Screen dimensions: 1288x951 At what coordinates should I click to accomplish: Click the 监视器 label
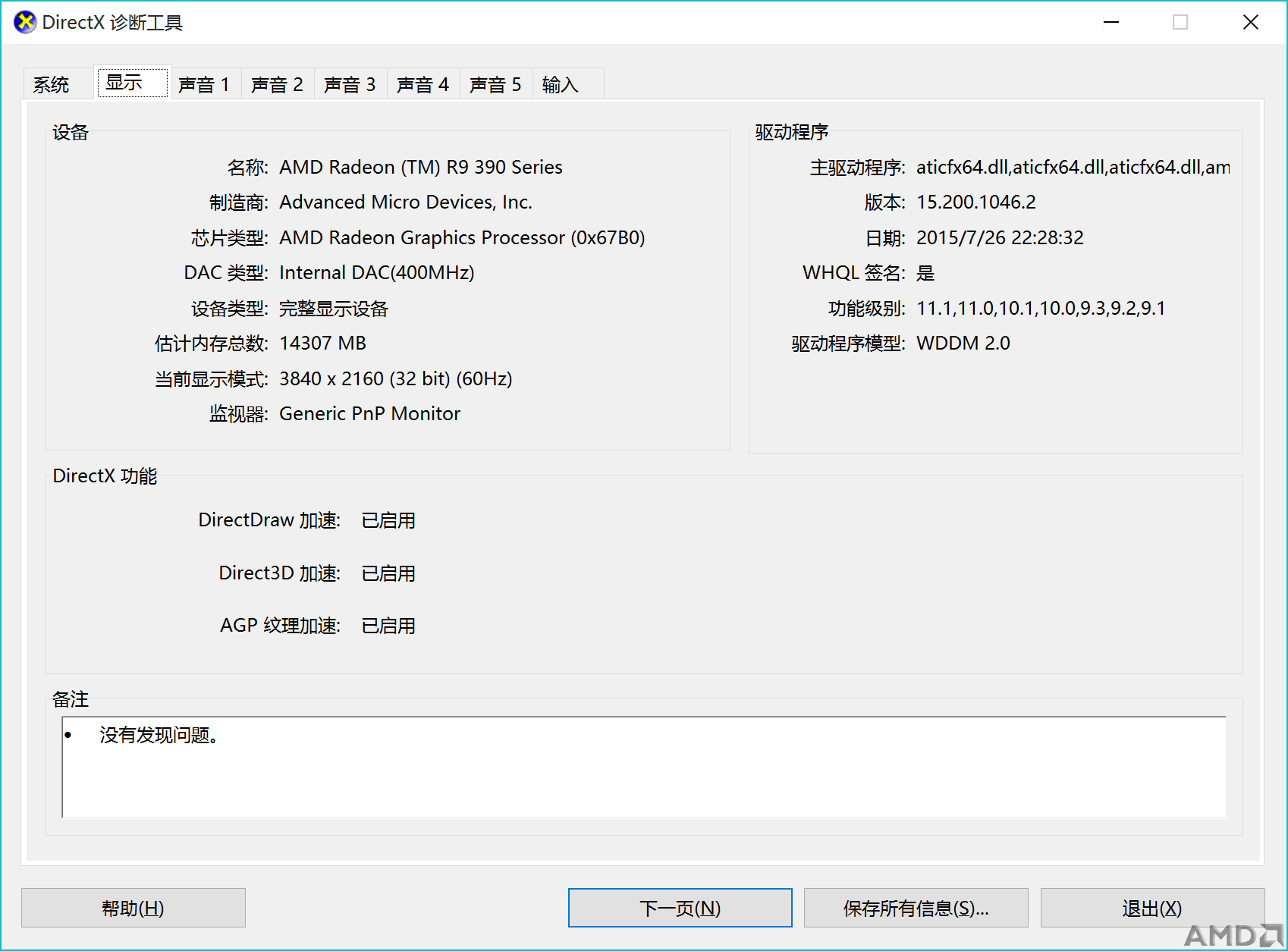coord(239,414)
